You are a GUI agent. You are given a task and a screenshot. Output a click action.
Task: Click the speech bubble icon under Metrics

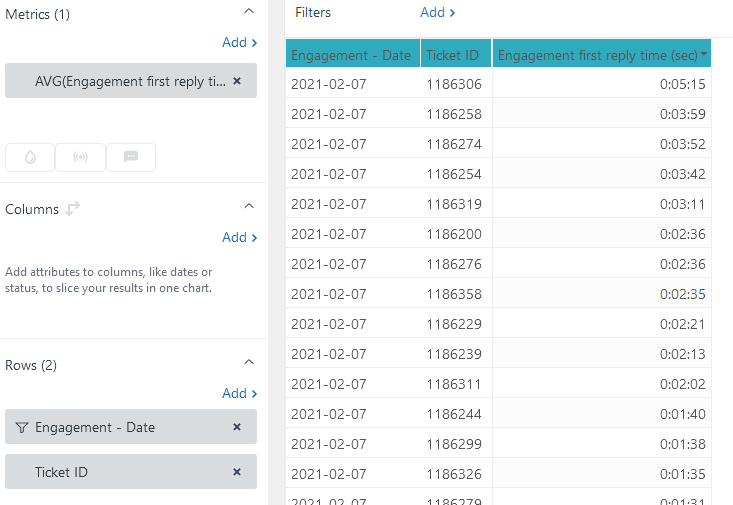coord(131,157)
